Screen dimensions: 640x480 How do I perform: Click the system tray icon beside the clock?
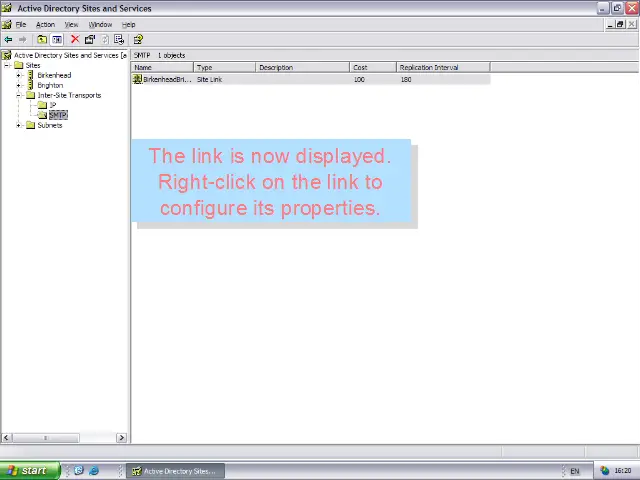[x=604, y=471]
